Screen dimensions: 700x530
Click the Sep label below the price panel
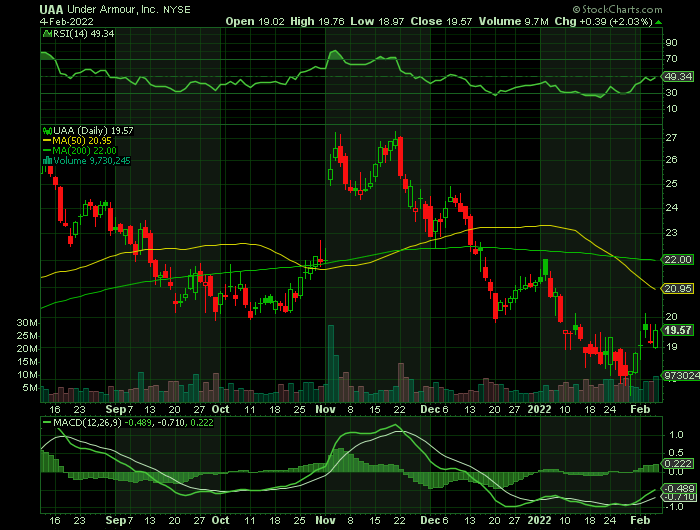tap(116, 409)
